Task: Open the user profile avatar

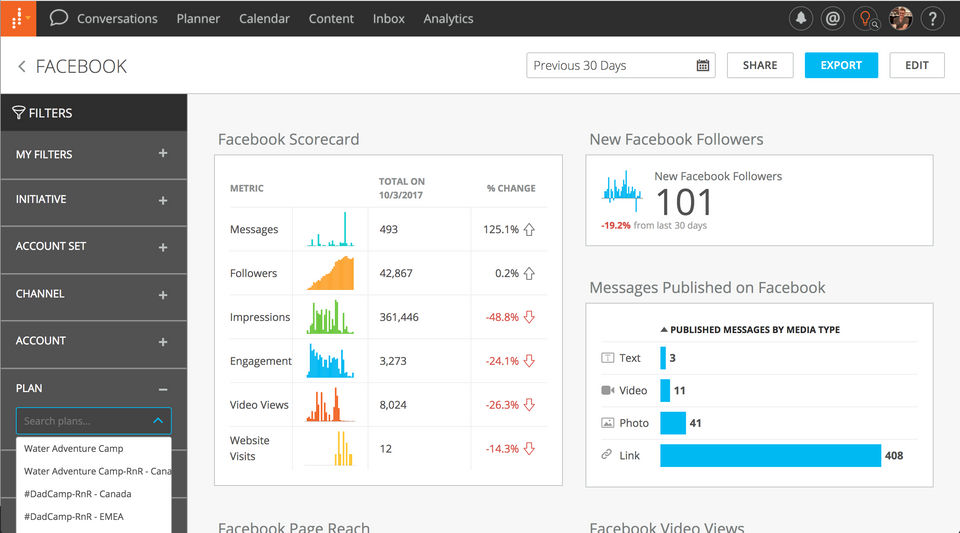Action: [x=901, y=18]
